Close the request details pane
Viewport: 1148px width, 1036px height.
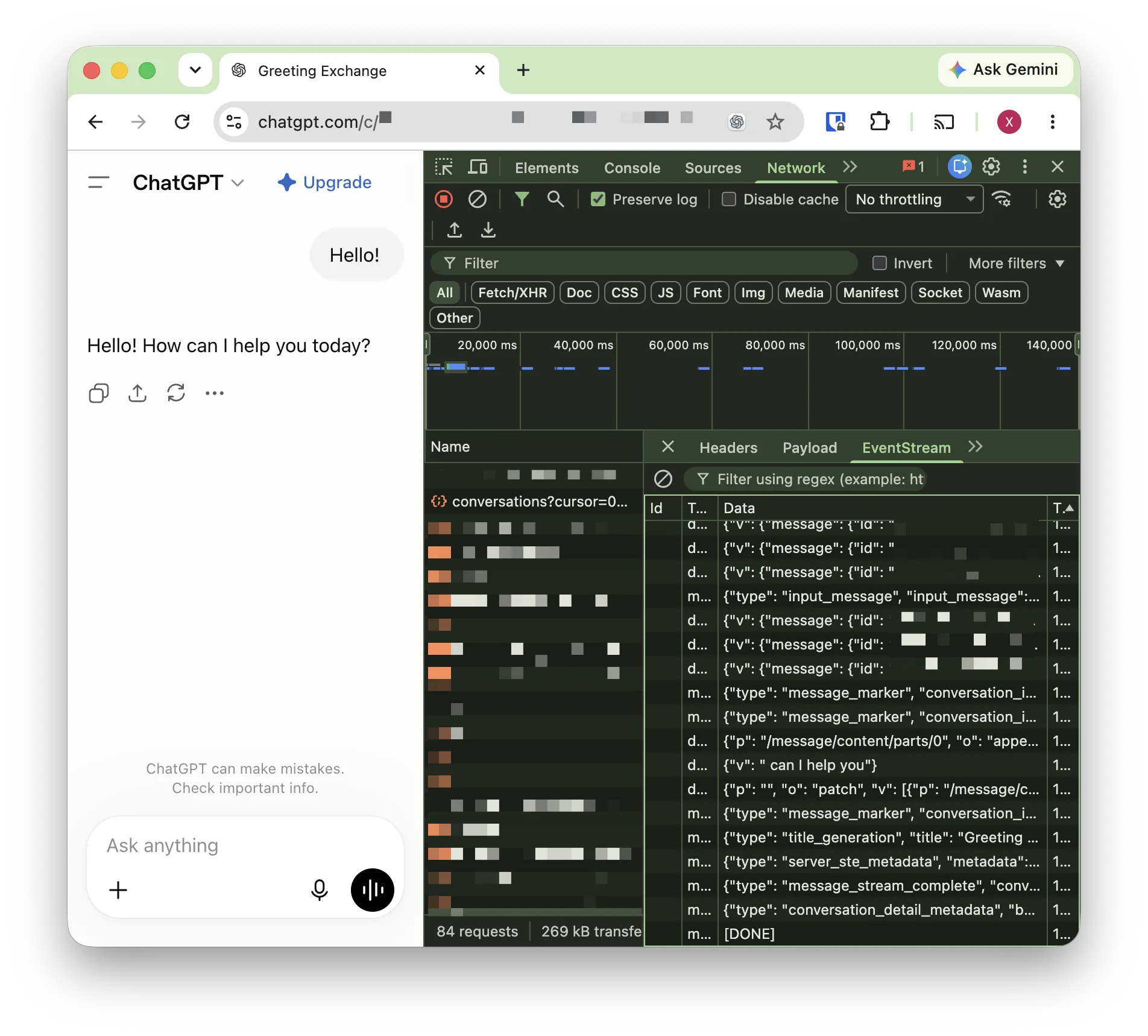[667, 447]
